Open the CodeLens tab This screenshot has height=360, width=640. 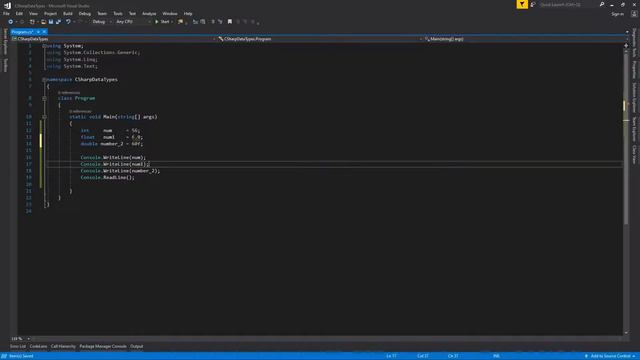click(x=38, y=347)
